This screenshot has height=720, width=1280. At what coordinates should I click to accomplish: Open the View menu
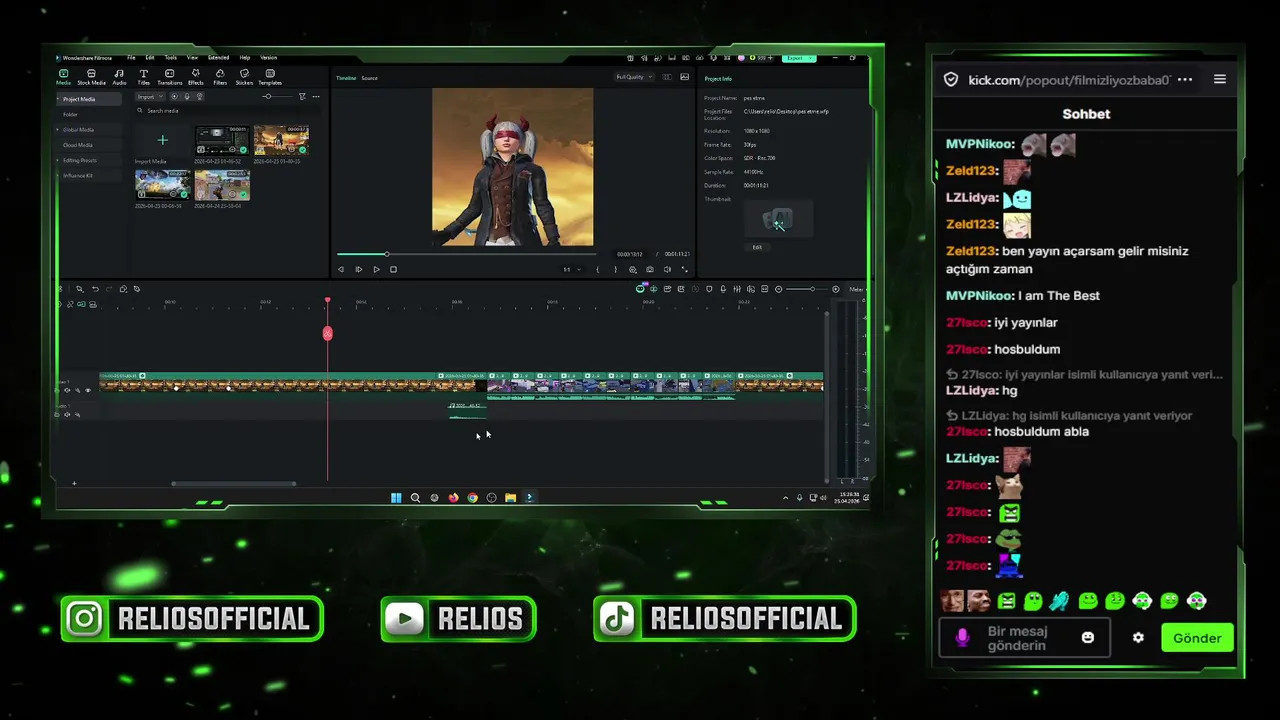click(192, 58)
